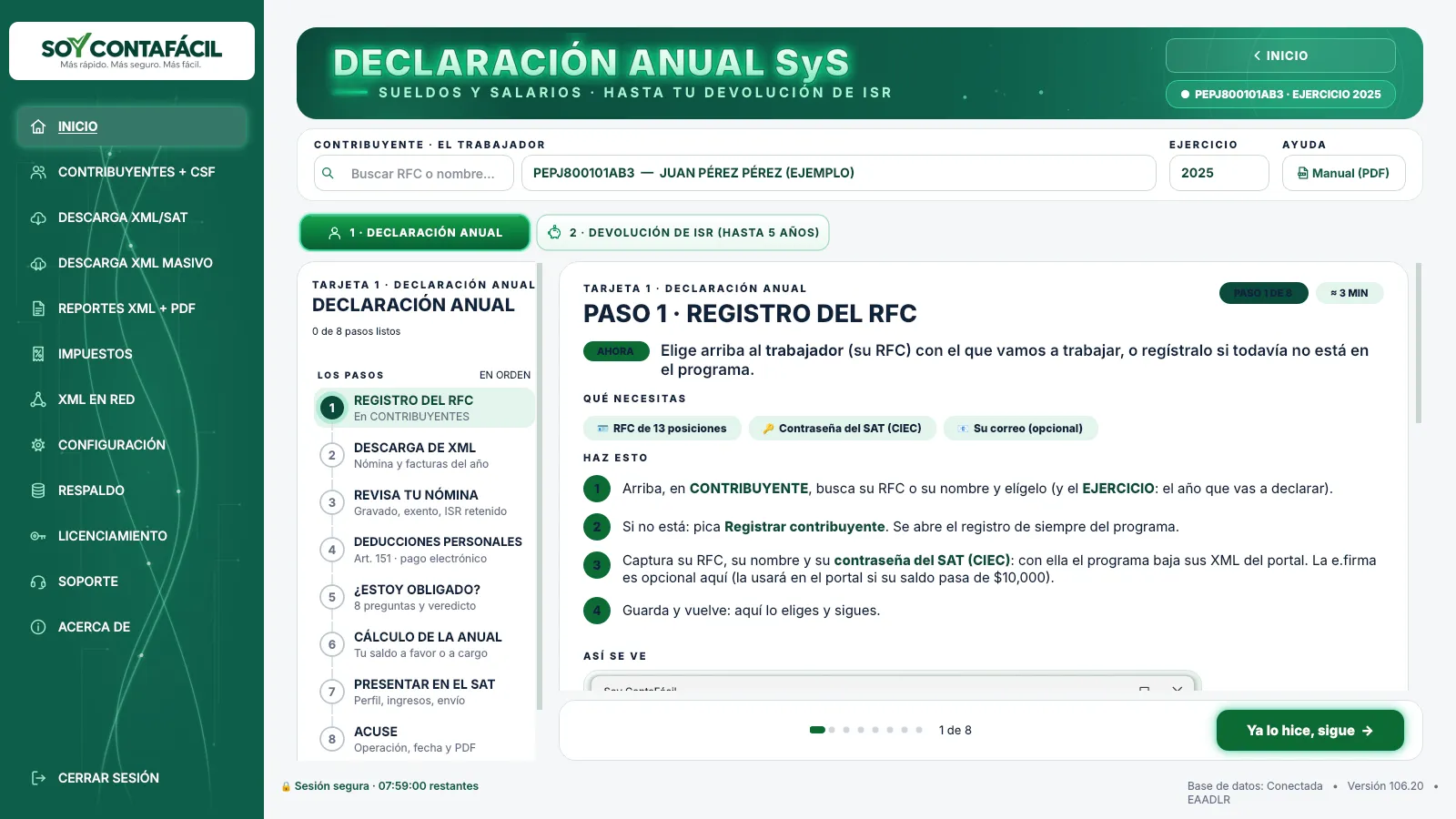Open IMPUESTOS sidebar menu item
Image resolution: width=1456 pixels, height=819 pixels.
(x=132, y=354)
